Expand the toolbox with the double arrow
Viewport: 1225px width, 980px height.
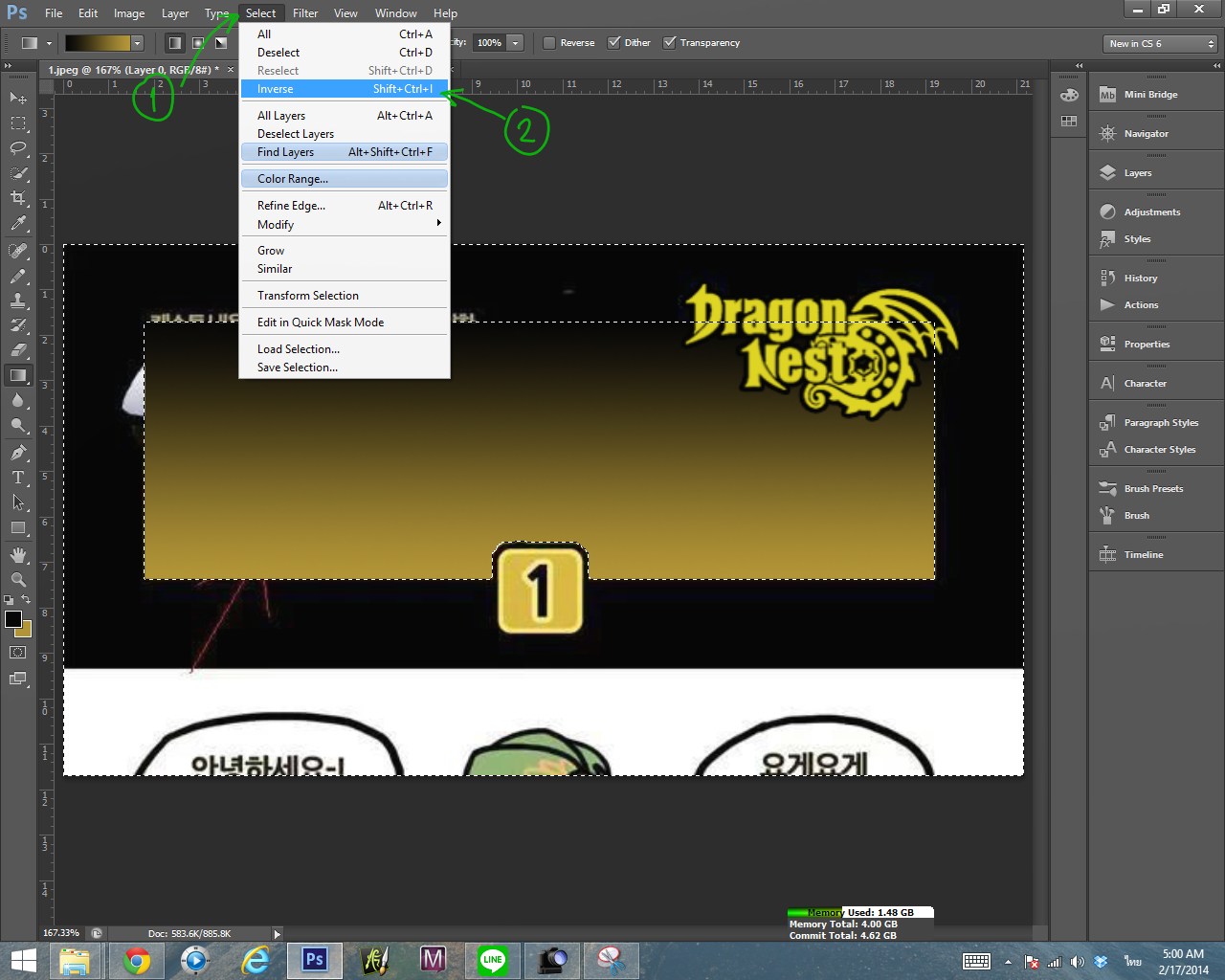9,66
